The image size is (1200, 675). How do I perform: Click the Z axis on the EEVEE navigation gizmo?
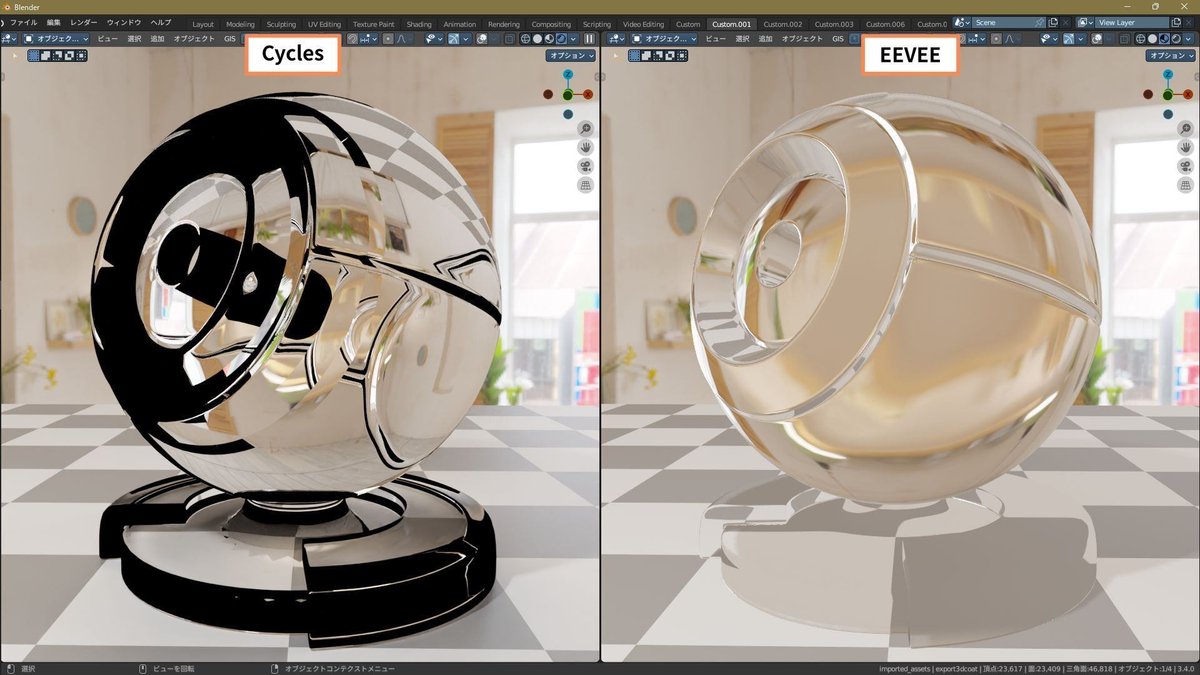[x=1168, y=74]
